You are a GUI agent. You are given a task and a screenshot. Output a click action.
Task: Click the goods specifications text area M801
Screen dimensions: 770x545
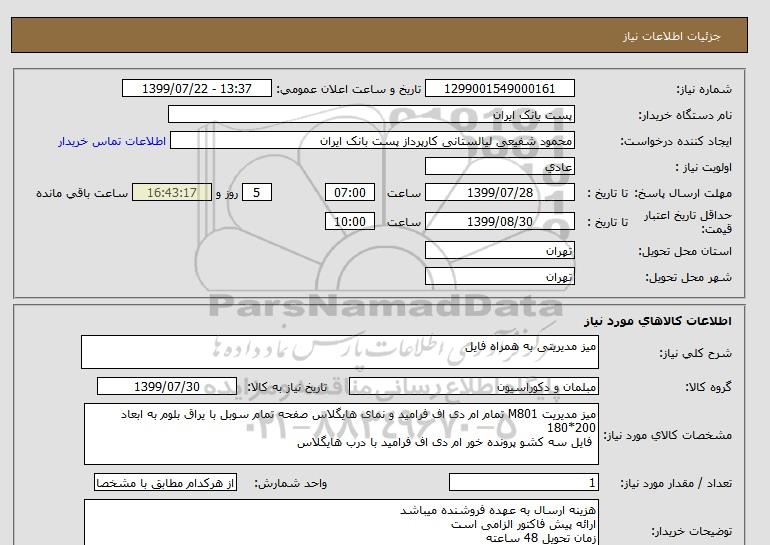[341, 434]
